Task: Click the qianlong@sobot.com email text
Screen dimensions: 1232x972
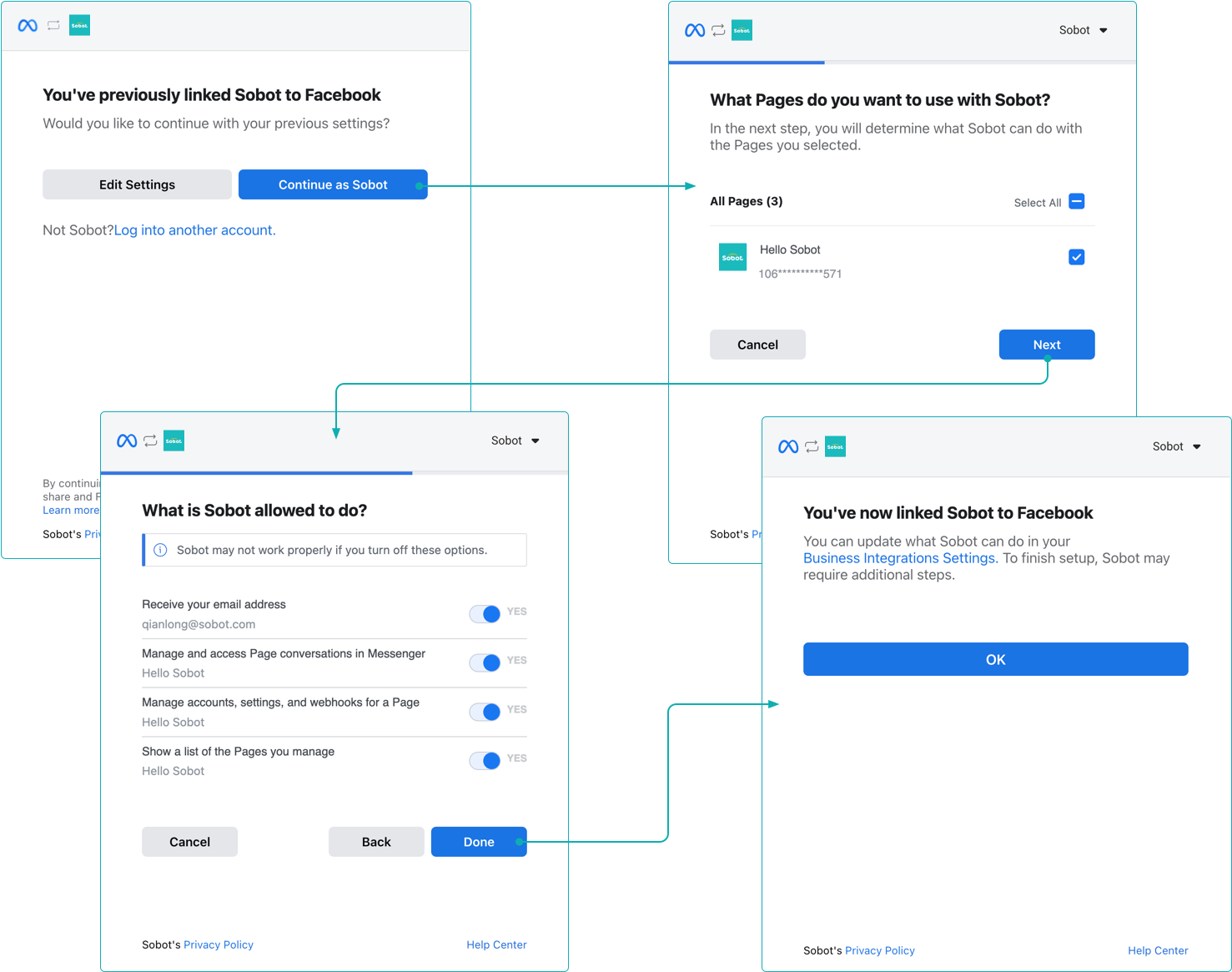Action: [199, 624]
